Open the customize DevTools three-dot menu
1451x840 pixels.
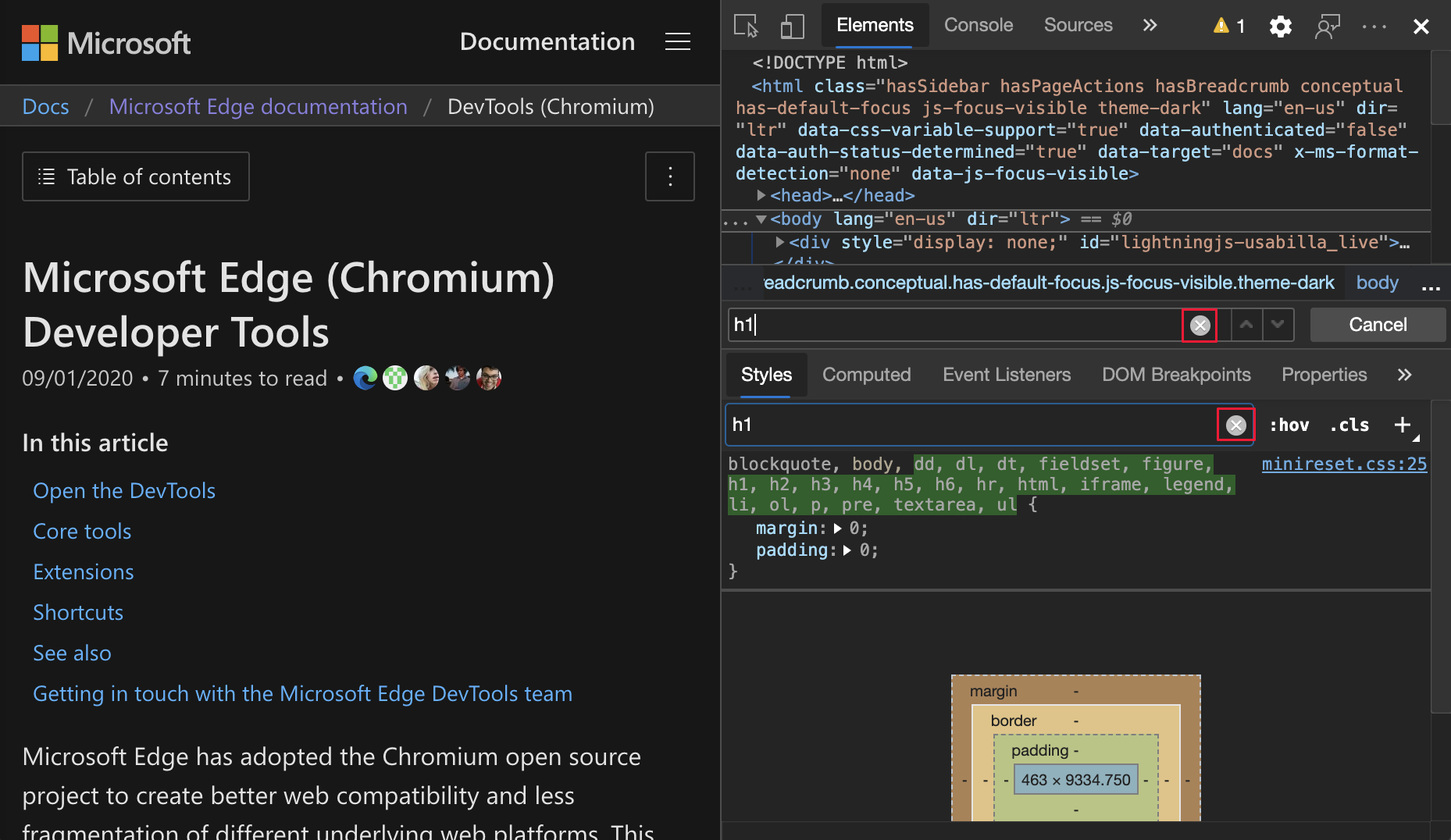click(1374, 26)
